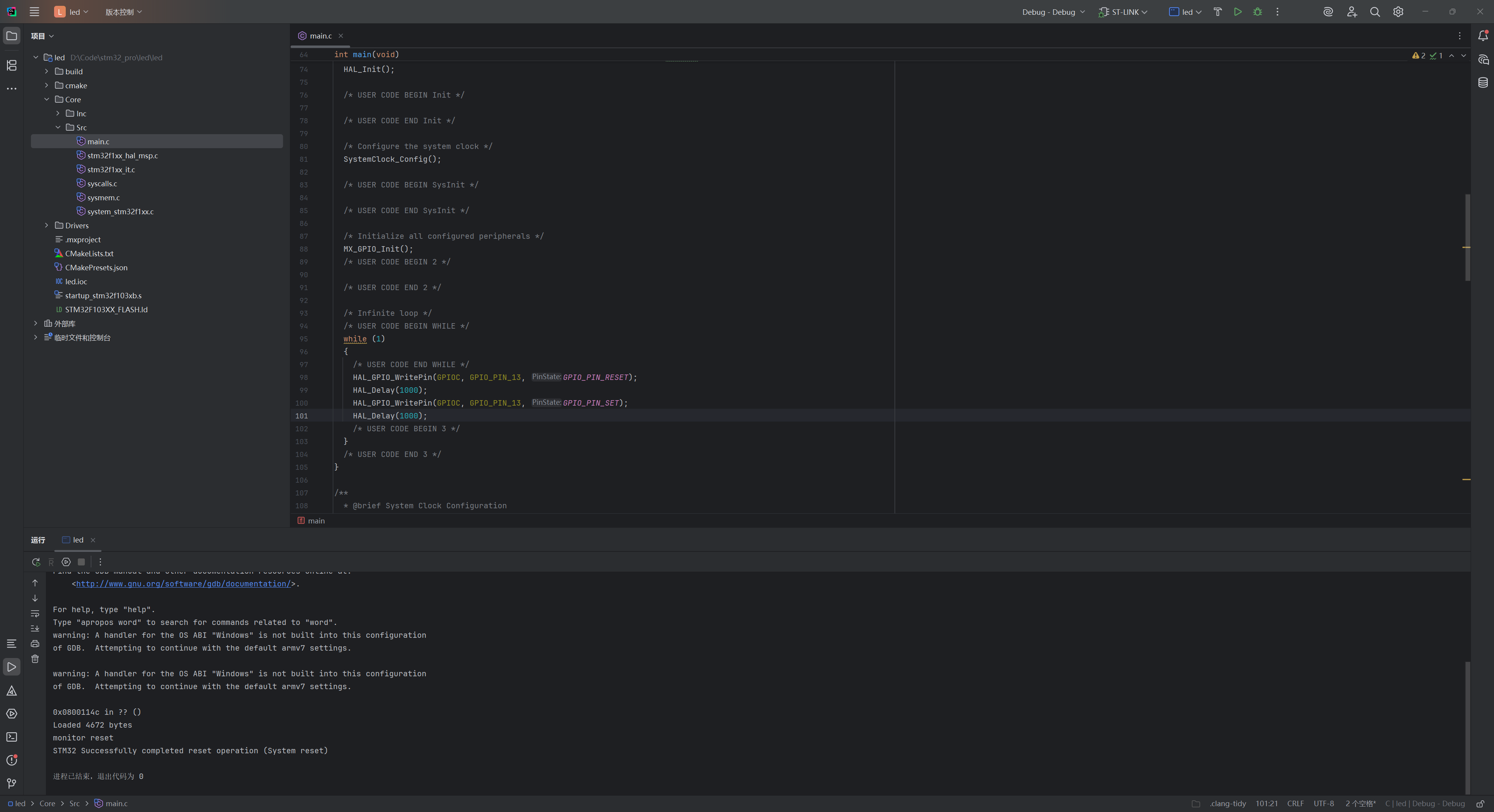Open the main hamburger menu

click(34, 12)
